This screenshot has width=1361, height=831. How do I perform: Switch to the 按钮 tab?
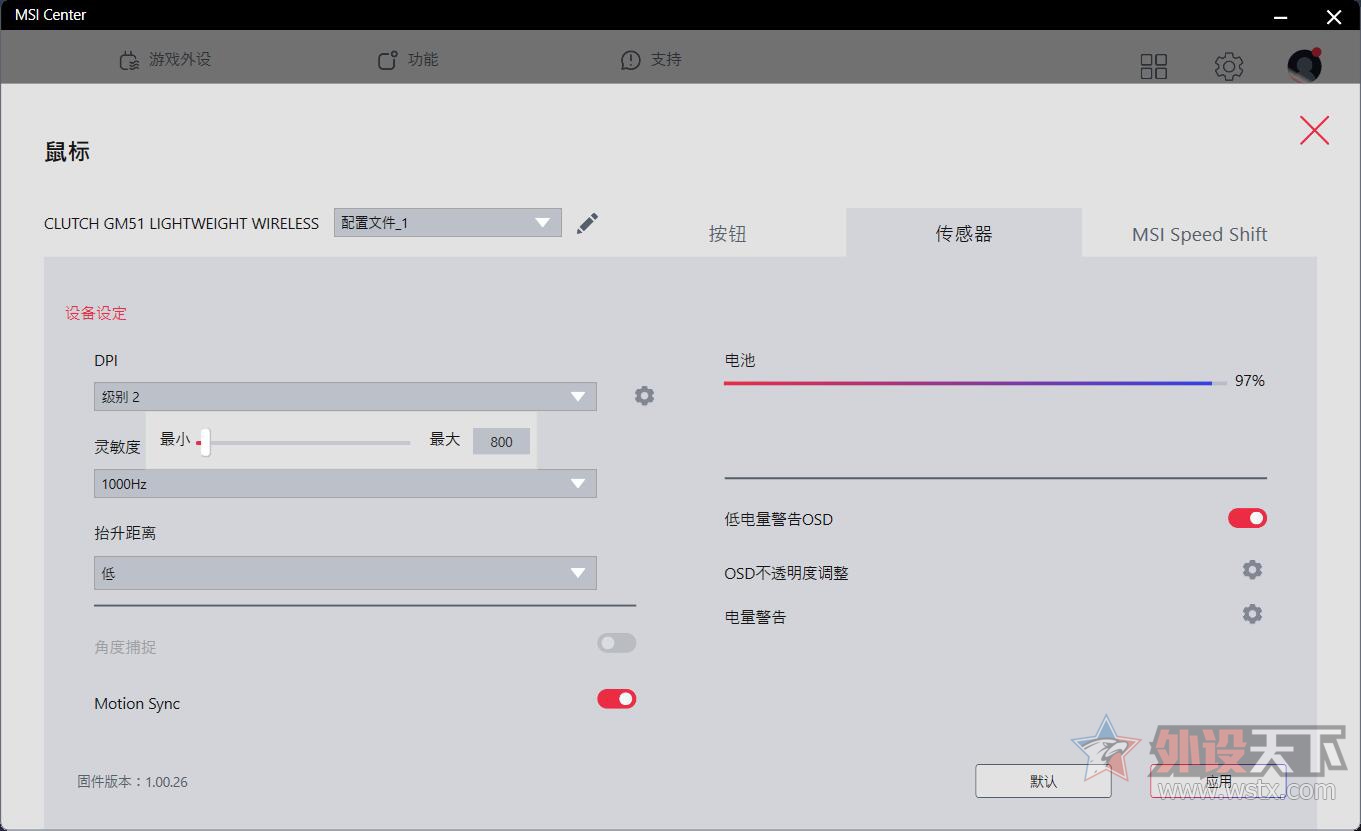[x=728, y=234]
